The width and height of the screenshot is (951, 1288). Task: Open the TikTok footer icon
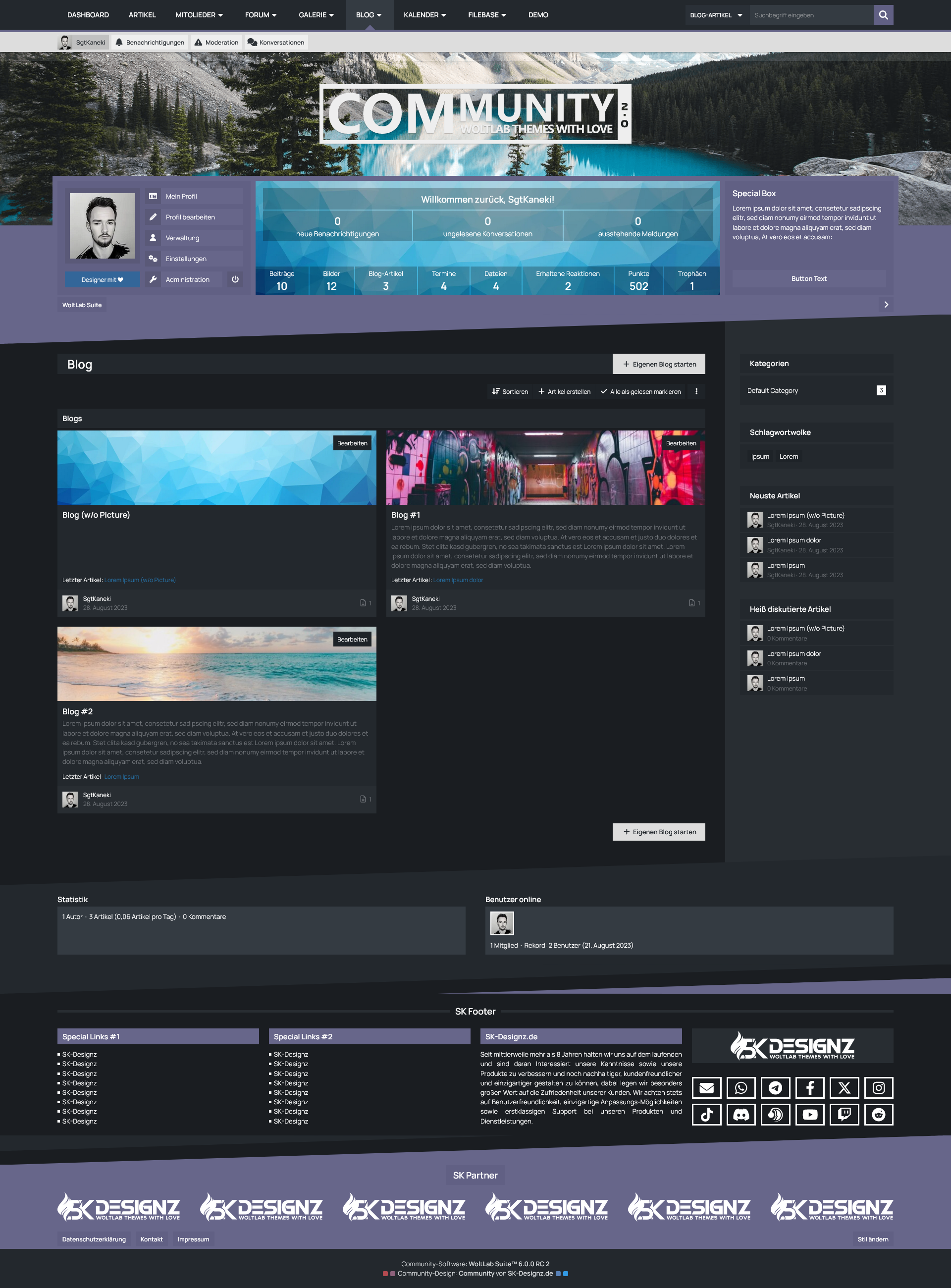tap(706, 1115)
